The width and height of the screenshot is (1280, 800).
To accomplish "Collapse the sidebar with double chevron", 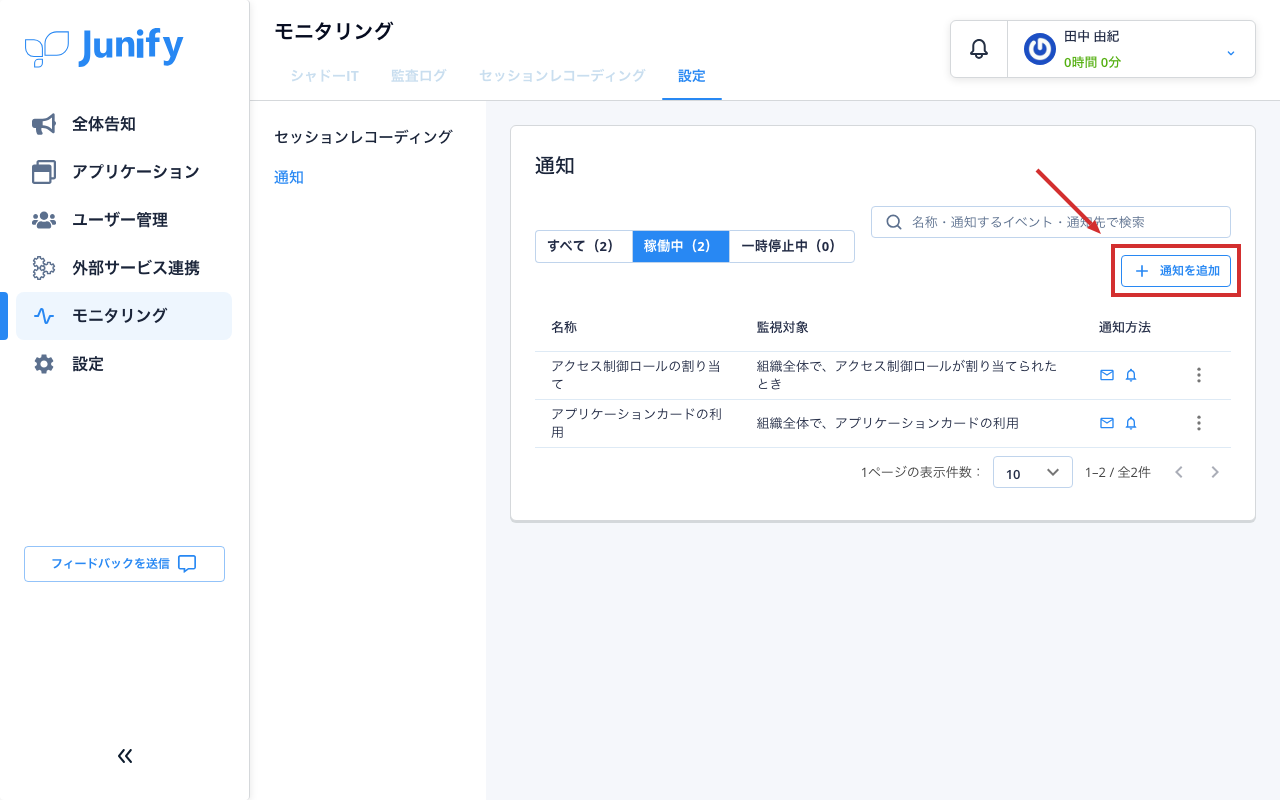I will click(x=125, y=756).
